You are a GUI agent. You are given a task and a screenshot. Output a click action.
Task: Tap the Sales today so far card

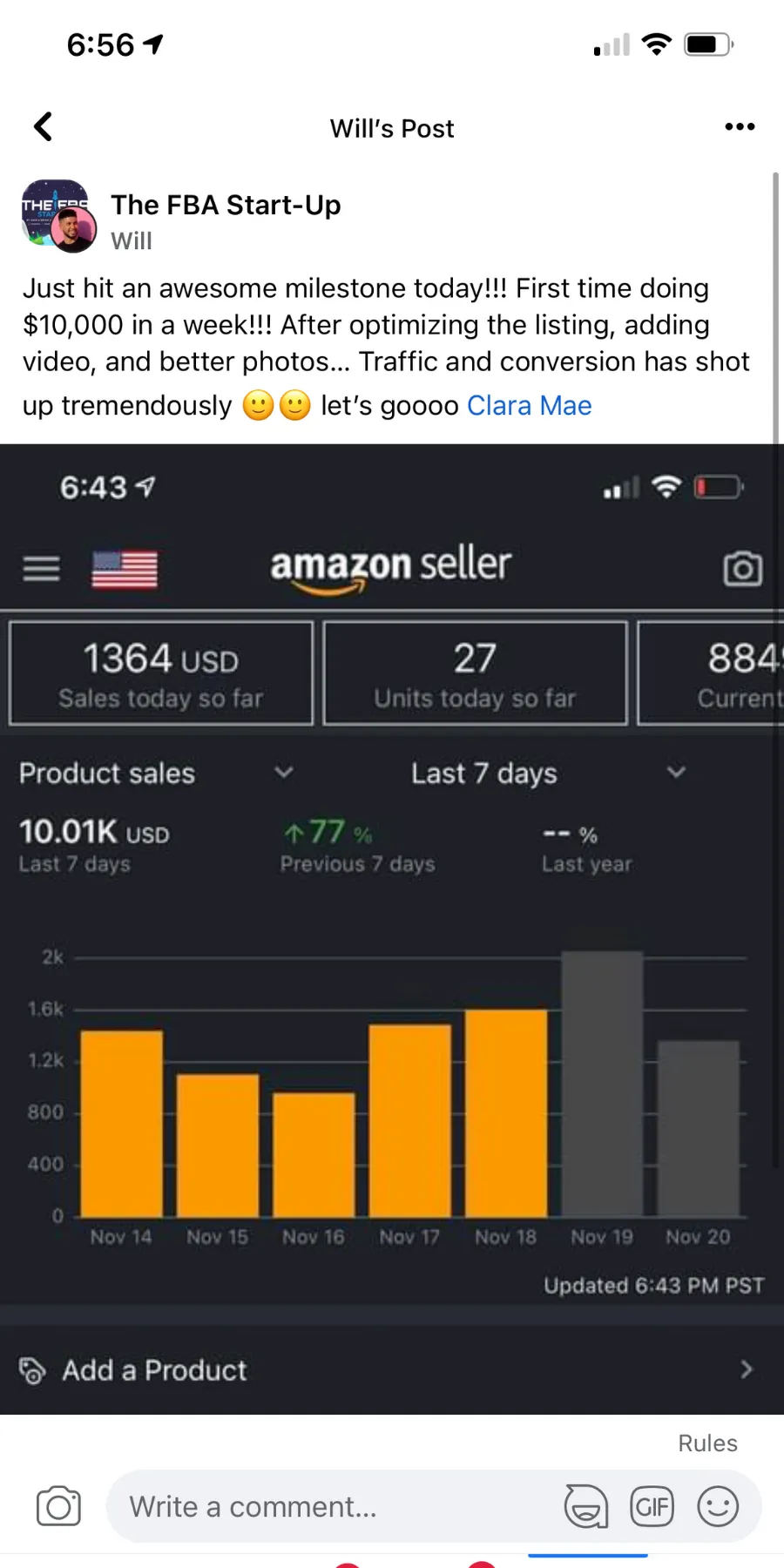(x=161, y=673)
